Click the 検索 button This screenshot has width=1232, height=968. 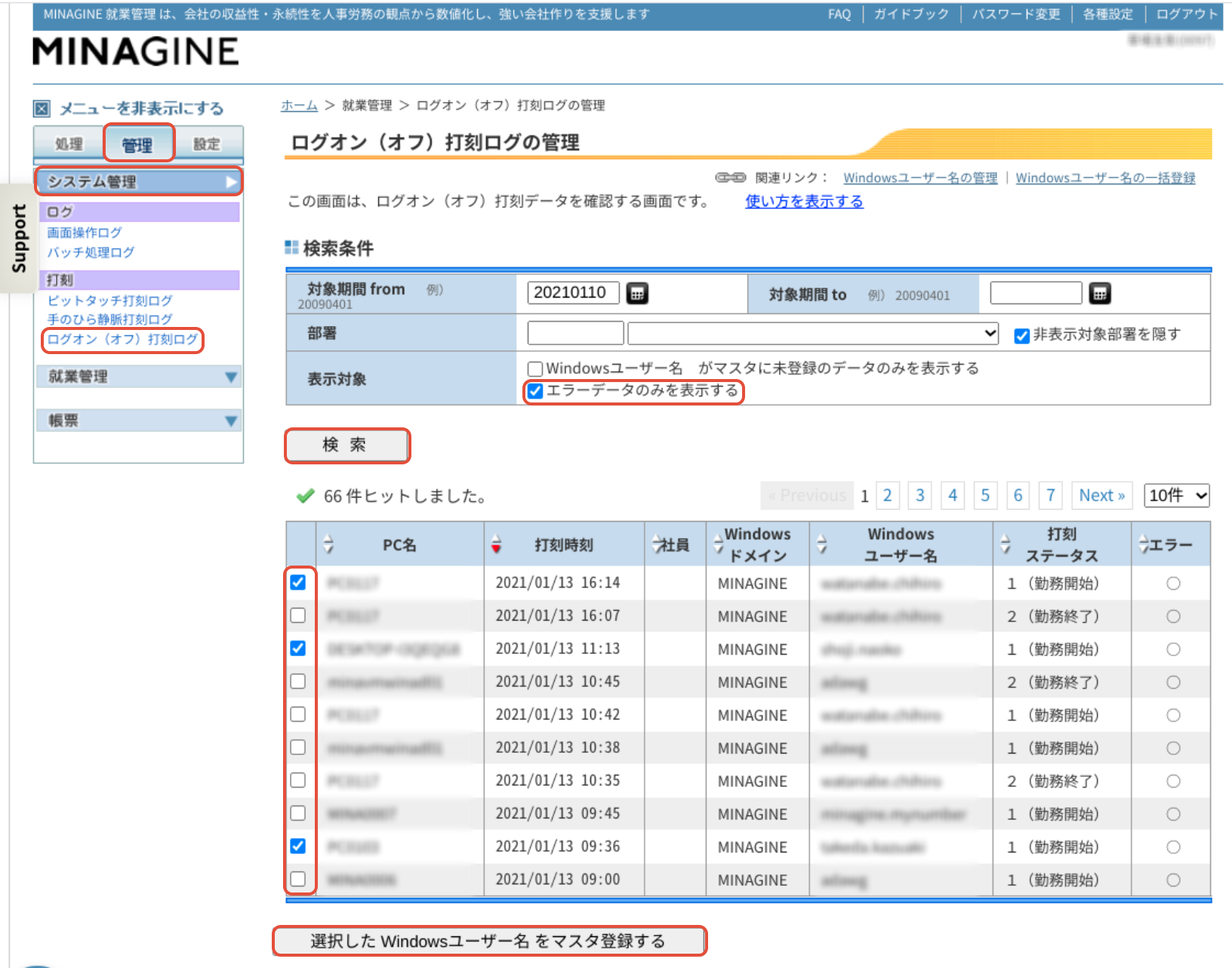347,445
